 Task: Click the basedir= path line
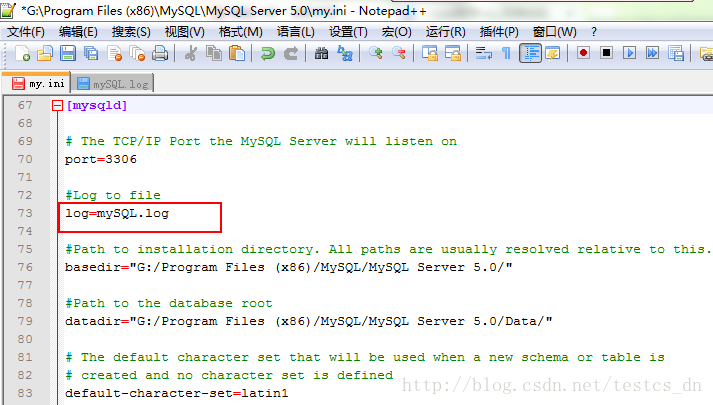pos(289,267)
